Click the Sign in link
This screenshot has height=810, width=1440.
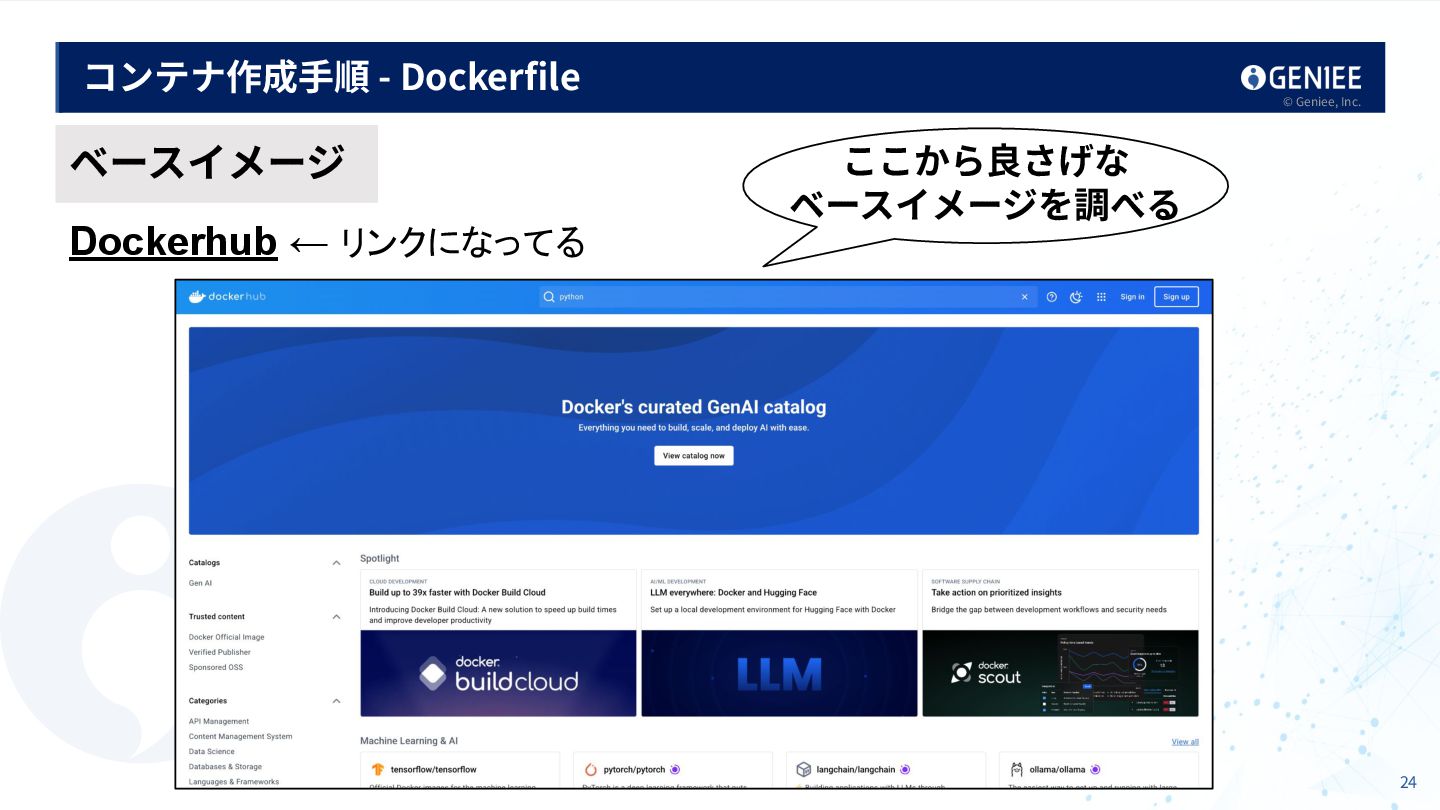[1132, 297]
